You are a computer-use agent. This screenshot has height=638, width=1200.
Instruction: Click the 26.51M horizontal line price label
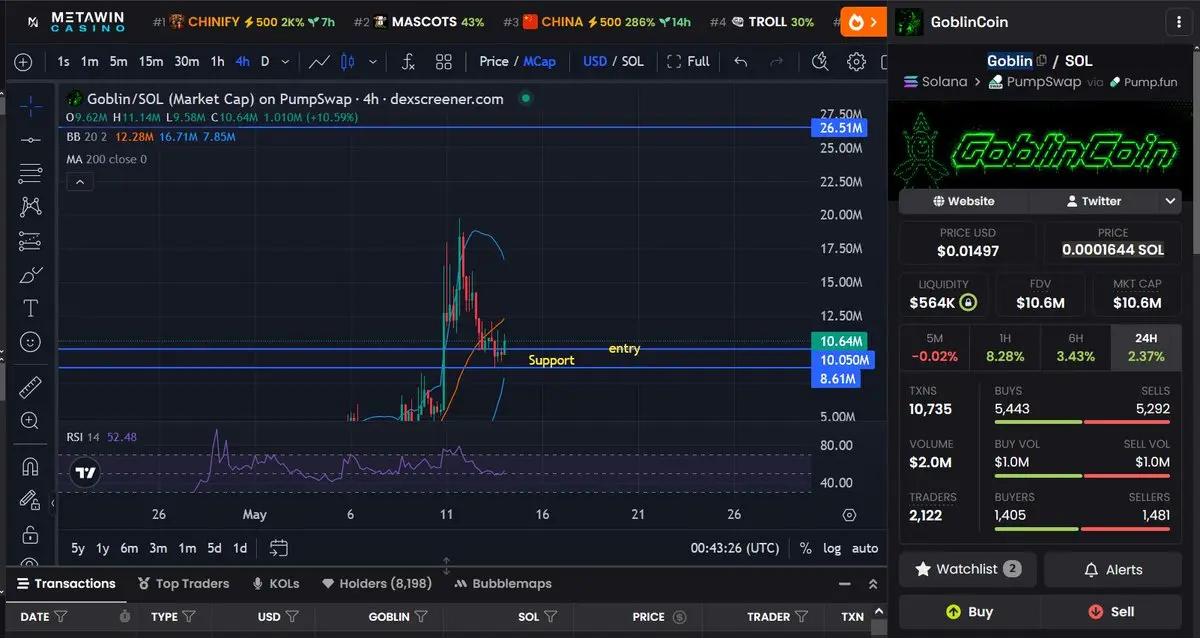point(839,128)
